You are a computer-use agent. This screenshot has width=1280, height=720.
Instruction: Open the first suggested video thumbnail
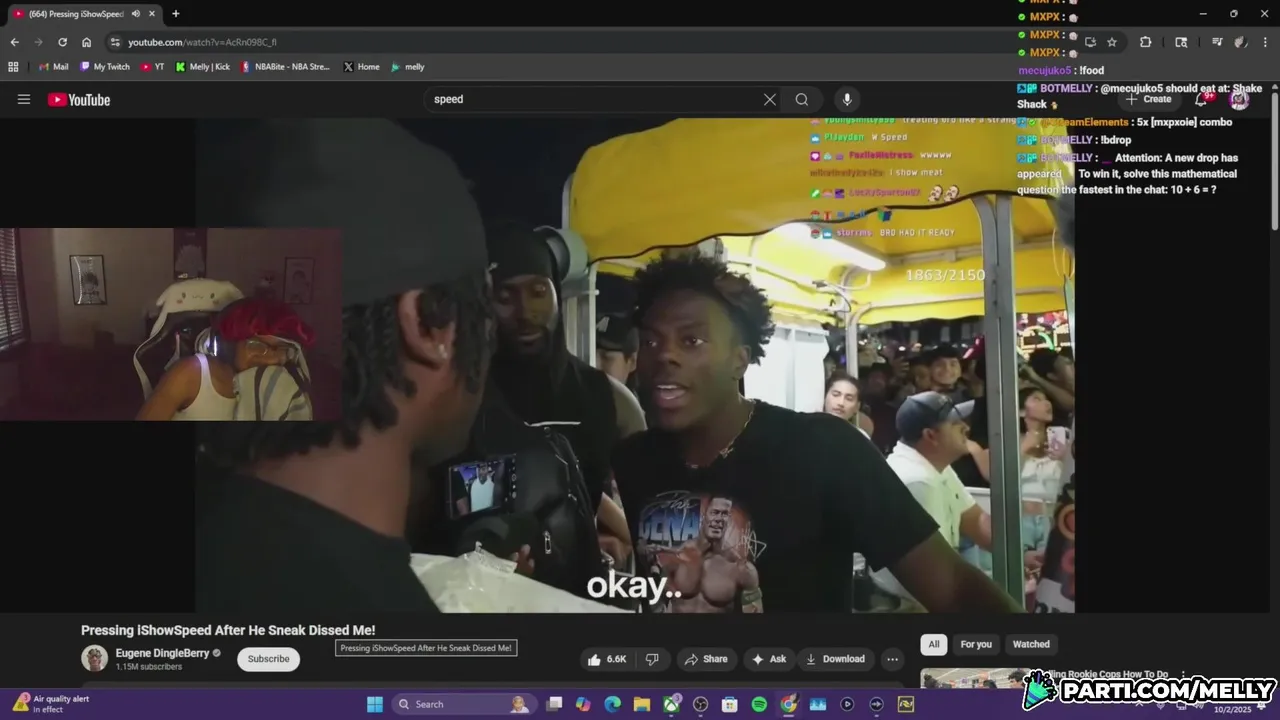pyautogui.click(x=973, y=679)
